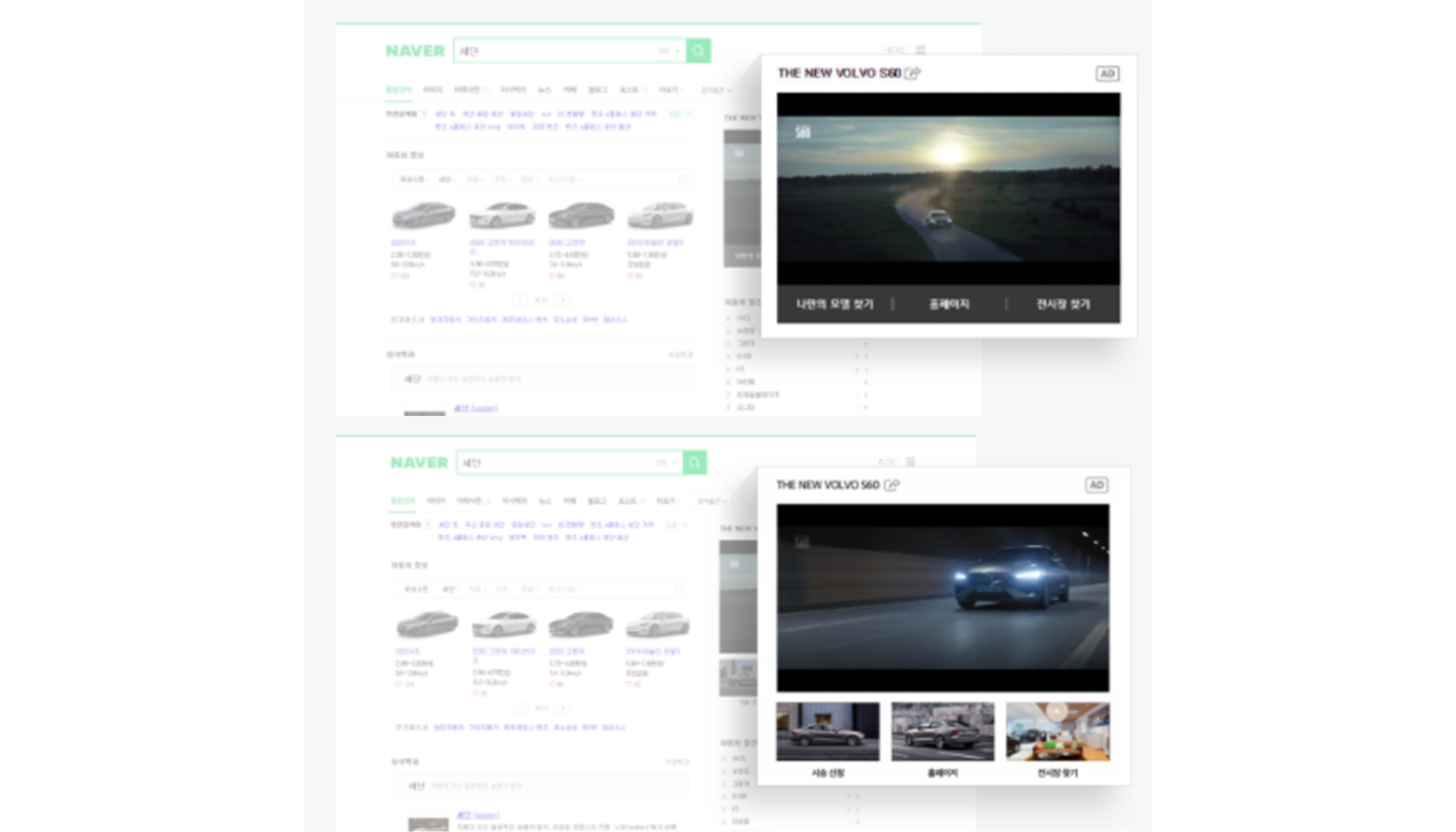Click the AD badge on the sunset video ad
The width and height of the screenshot is (1456, 832).
point(1108,74)
